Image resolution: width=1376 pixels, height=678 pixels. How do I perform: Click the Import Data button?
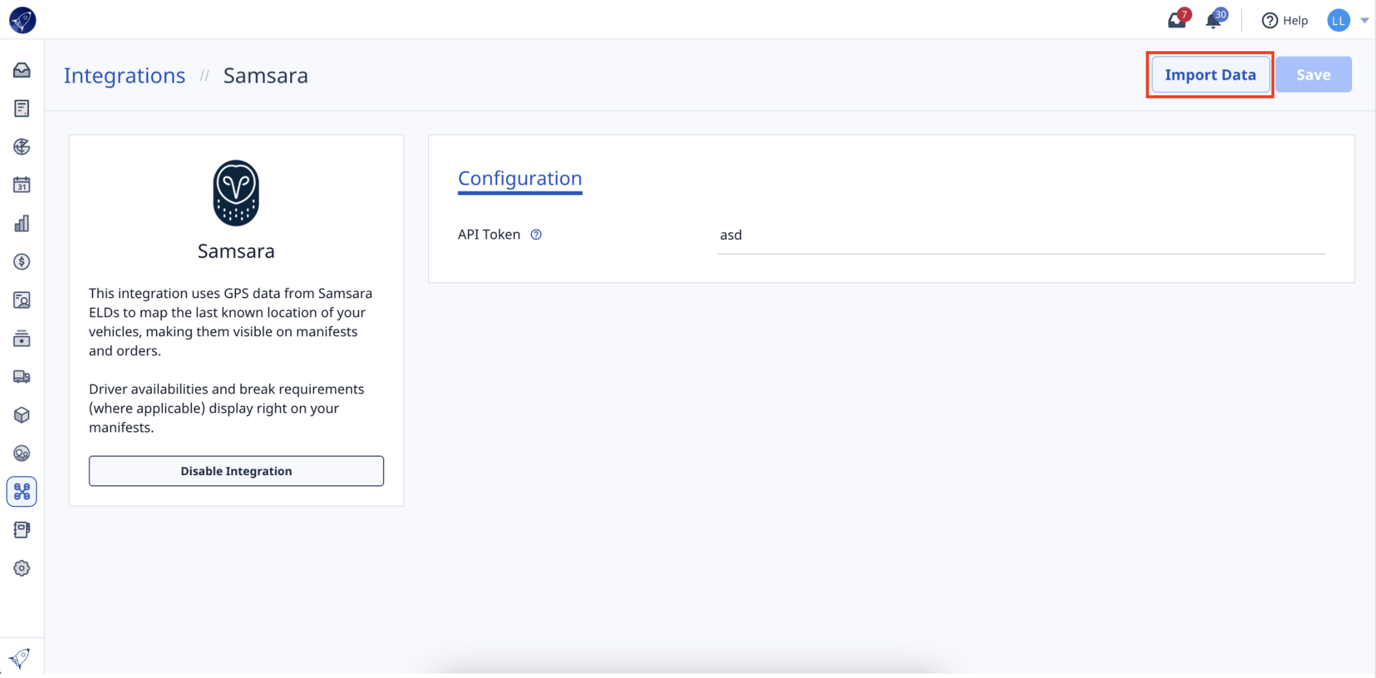[1210, 74]
